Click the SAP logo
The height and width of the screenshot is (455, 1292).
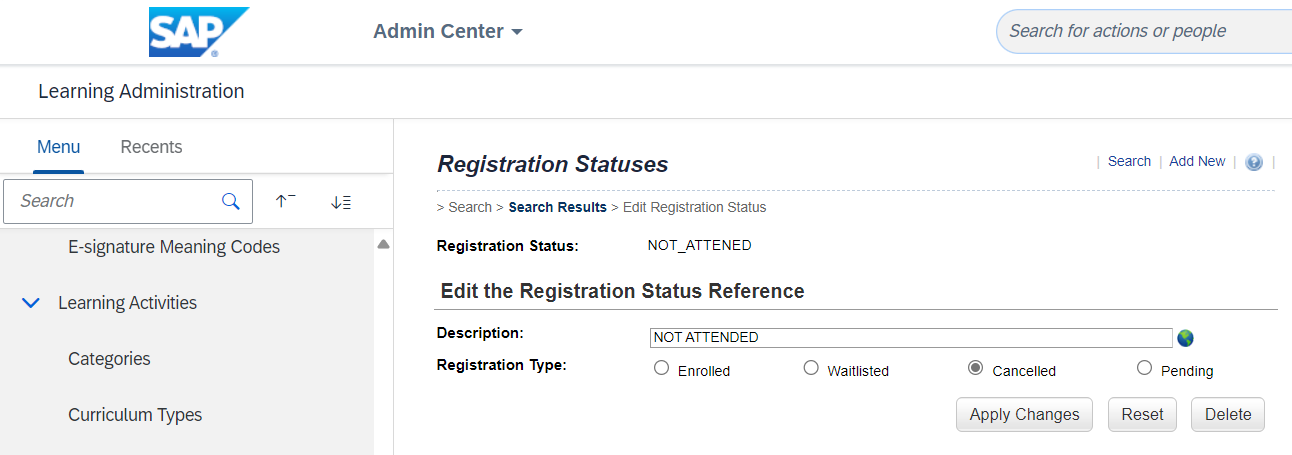pyautogui.click(x=199, y=32)
